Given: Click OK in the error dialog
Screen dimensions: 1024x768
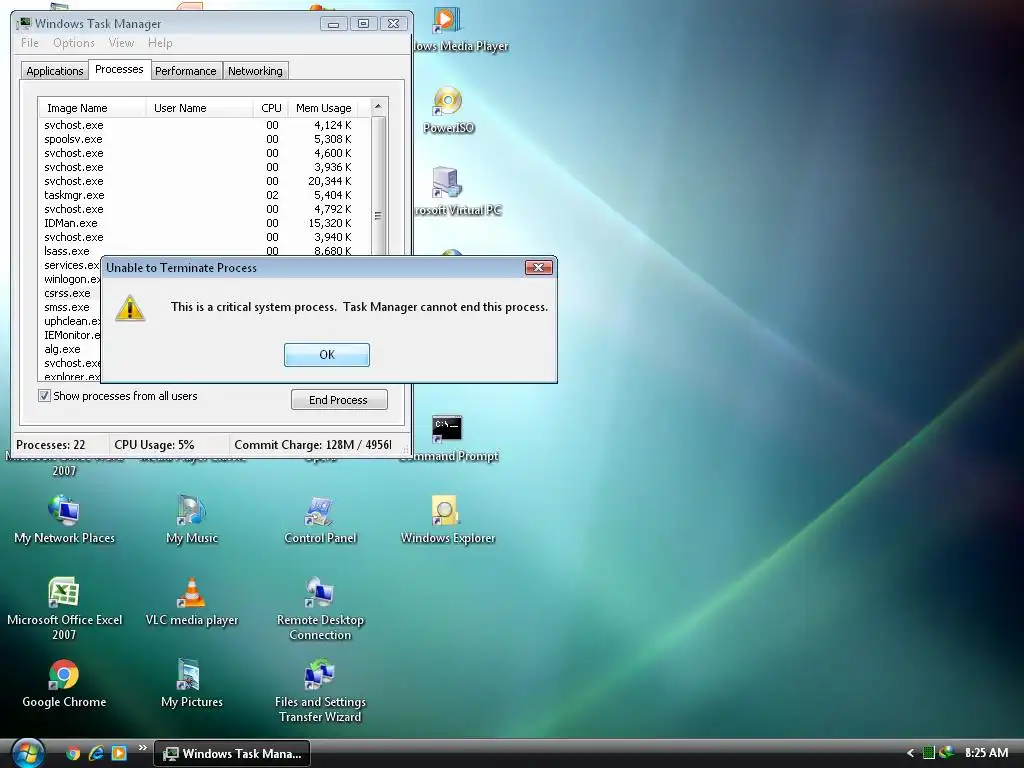Looking at the screenshot, I should pos(327,355).
